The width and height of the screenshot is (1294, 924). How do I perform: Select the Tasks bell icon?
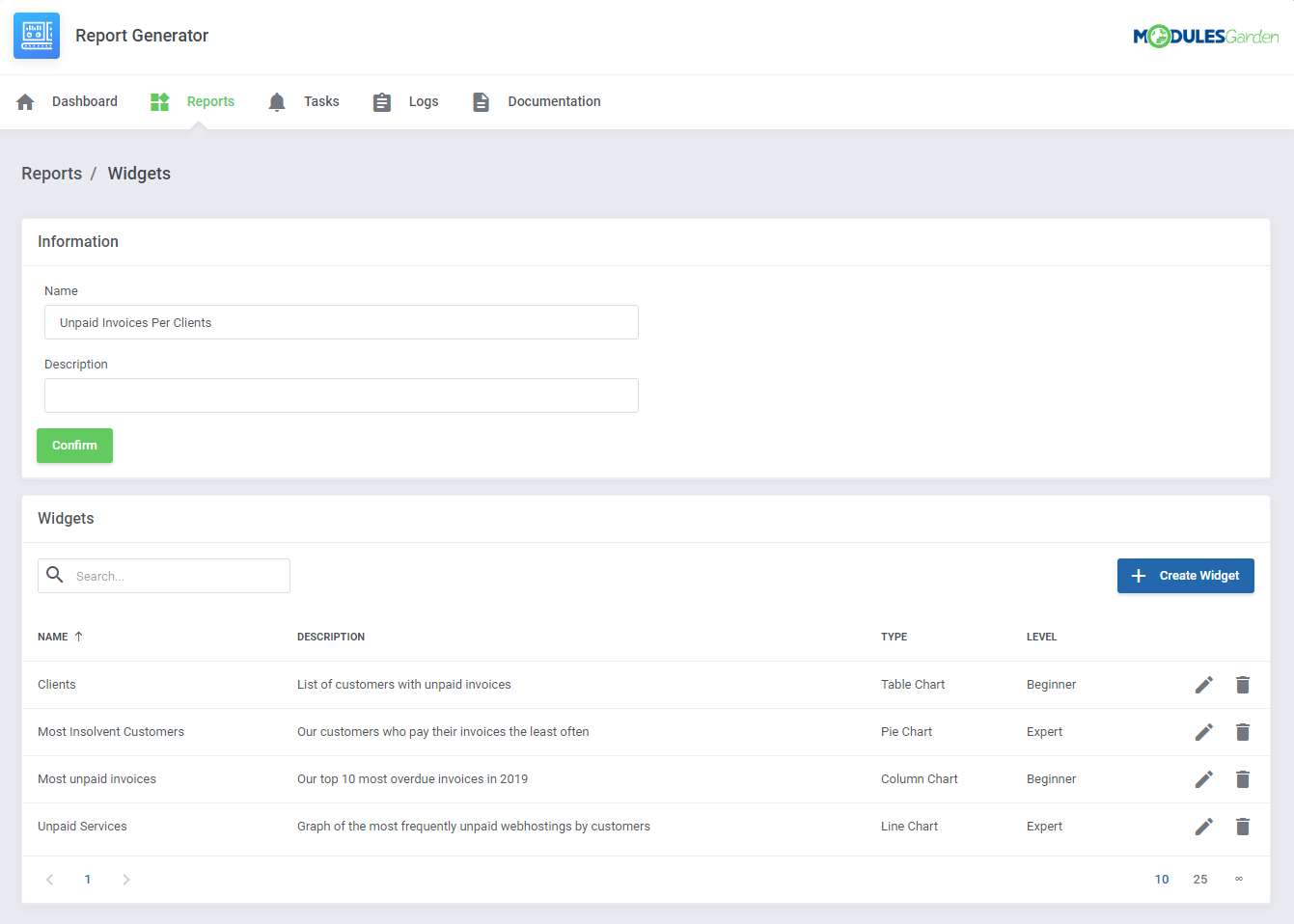(277, 100)
